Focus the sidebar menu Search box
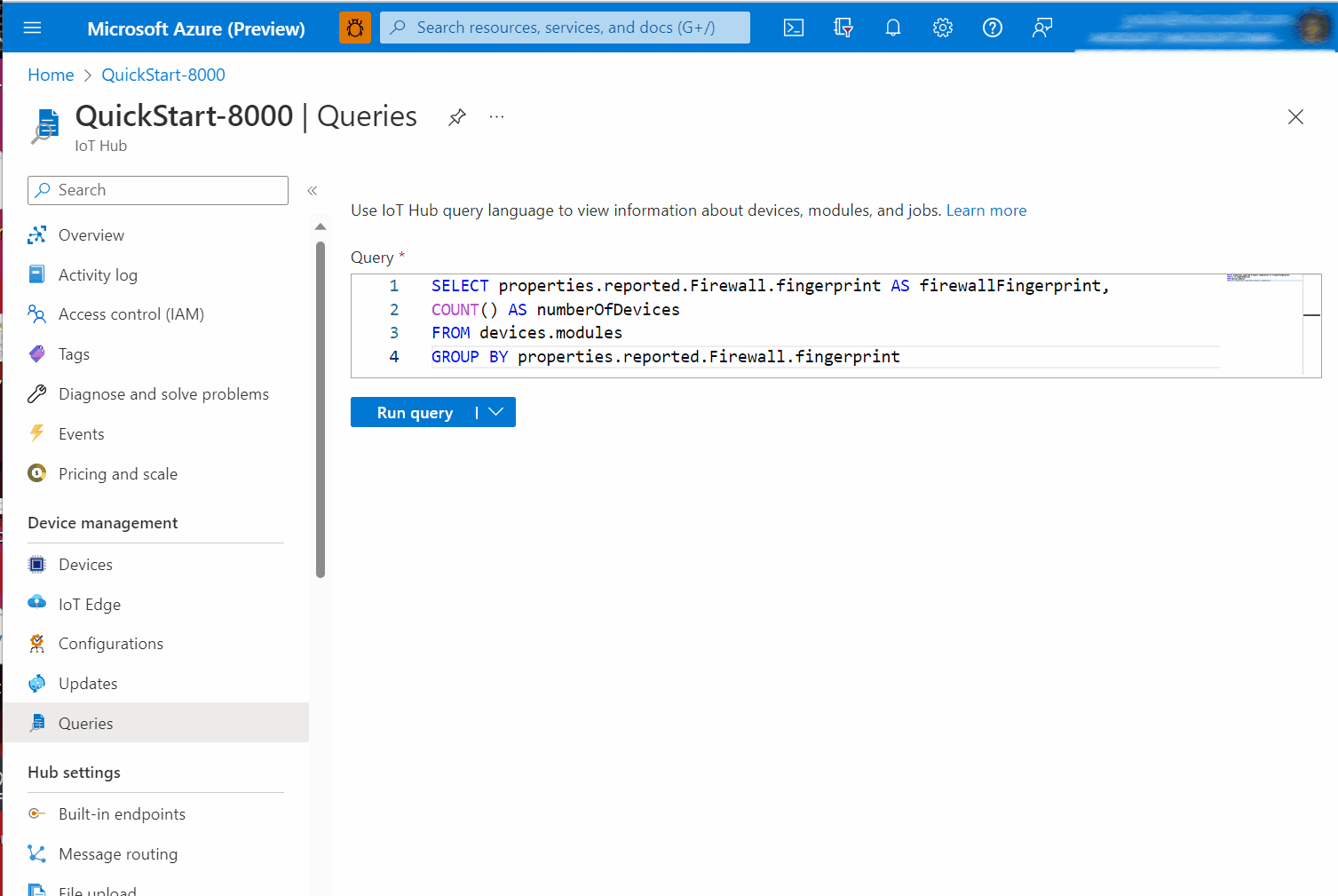 coord(158,190)
